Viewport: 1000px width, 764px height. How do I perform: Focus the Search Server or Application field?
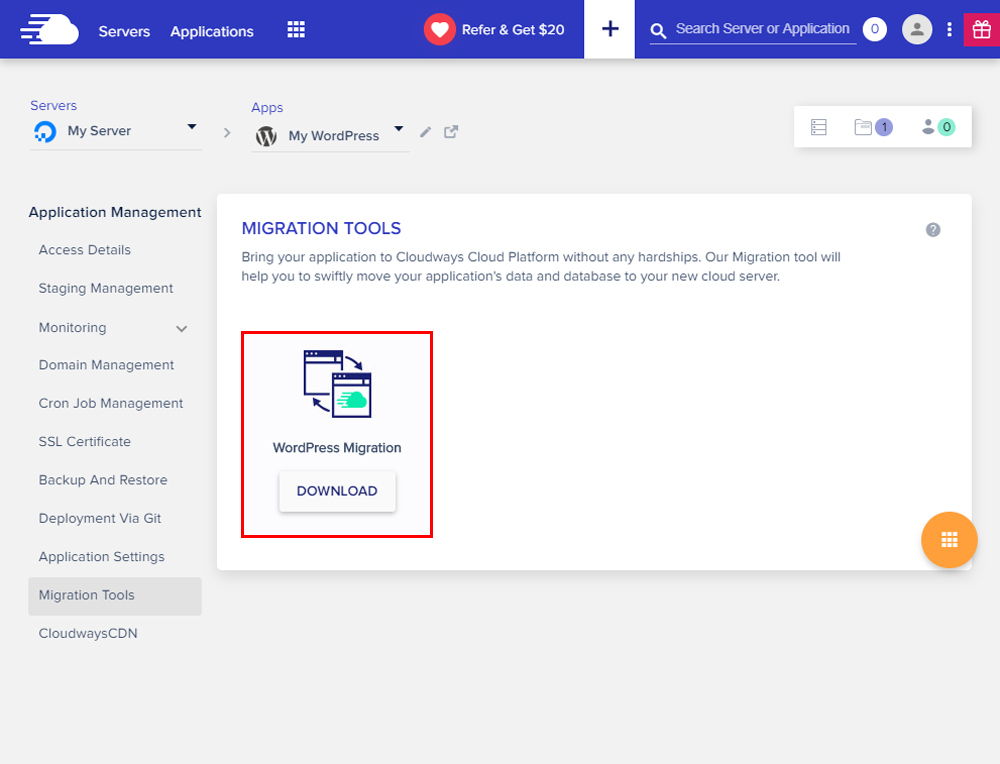(763, 29)
